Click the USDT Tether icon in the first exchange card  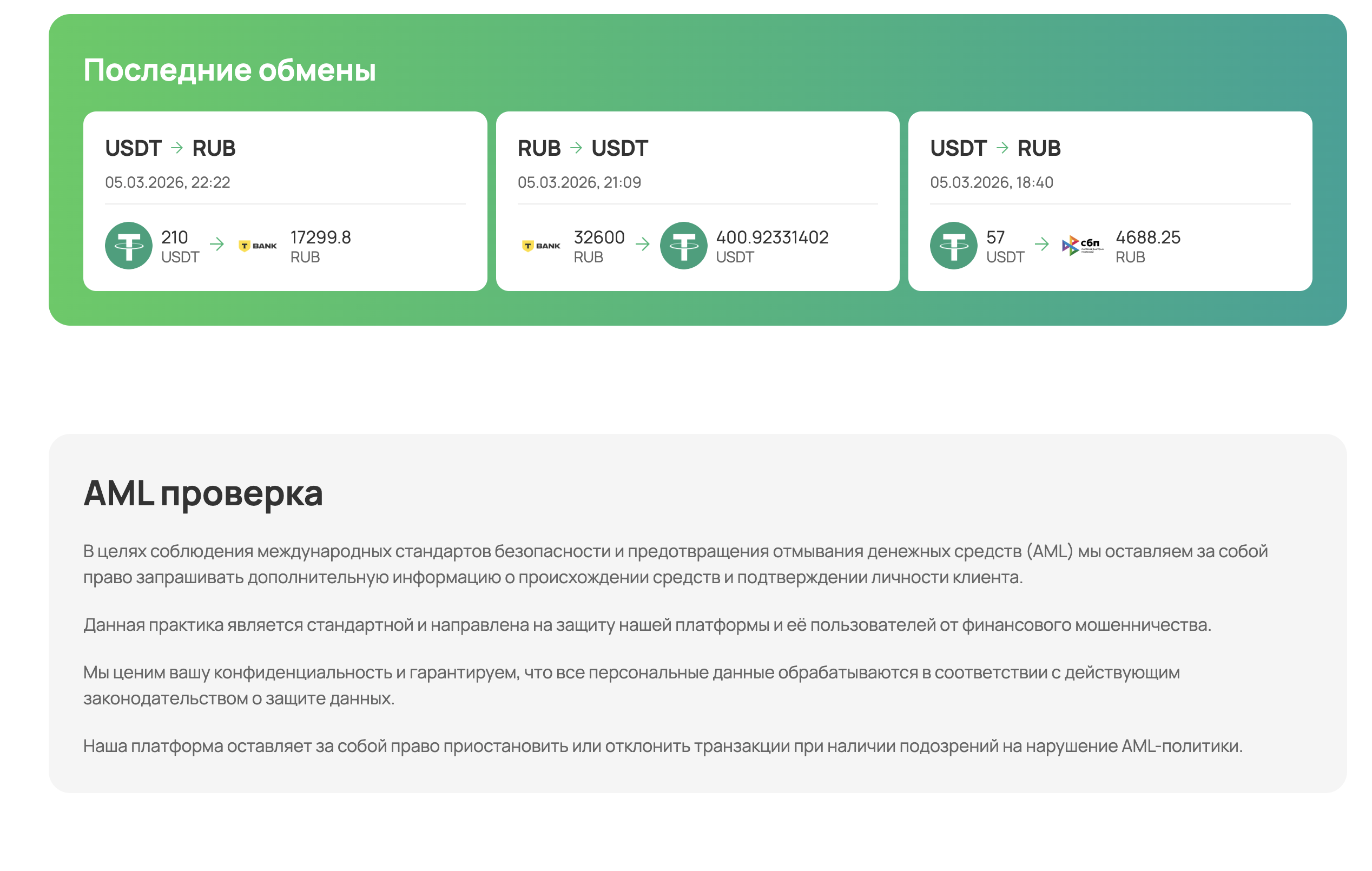[128, 246]
